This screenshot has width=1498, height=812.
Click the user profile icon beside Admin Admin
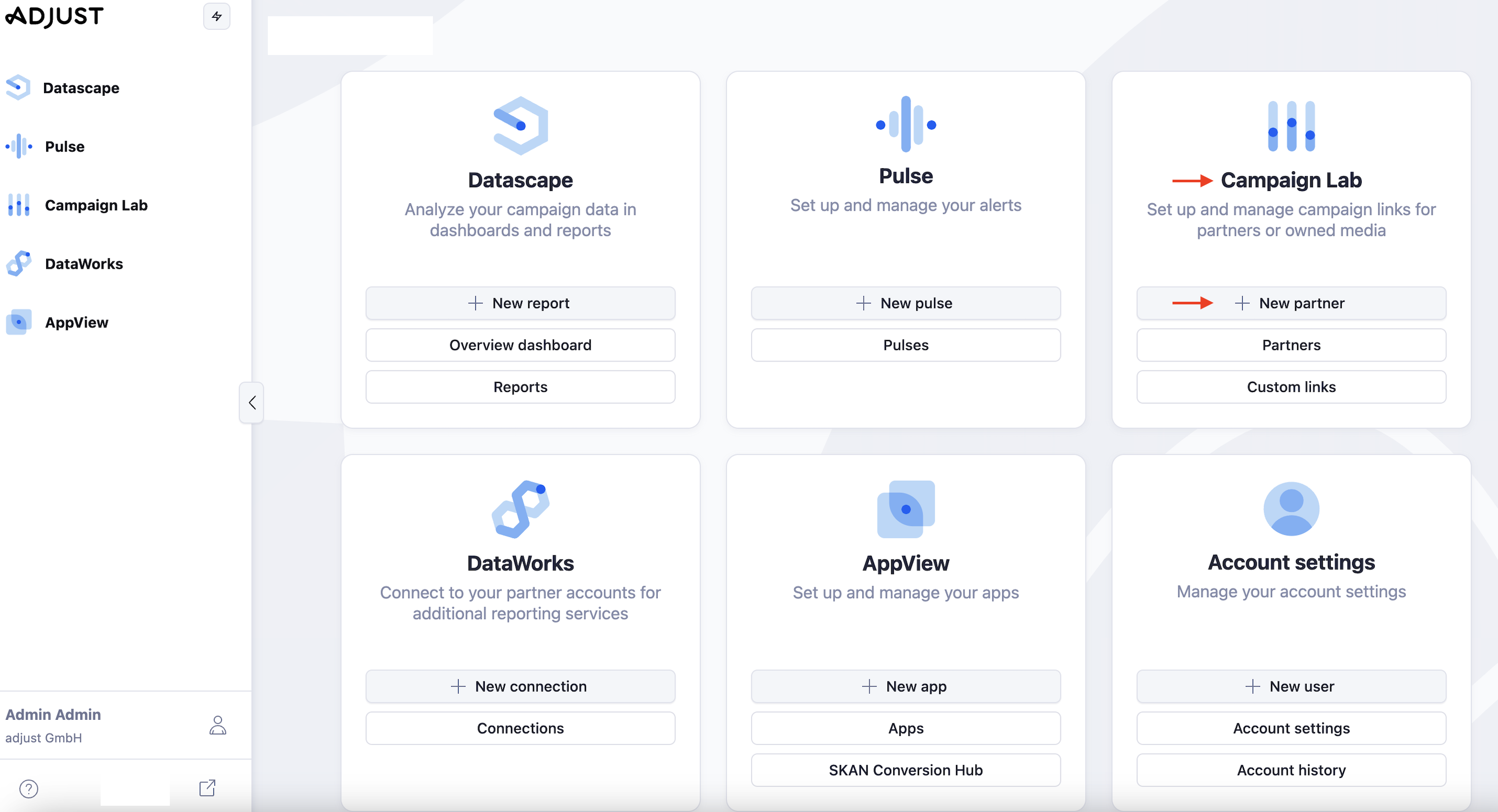[x=218, y=726]
